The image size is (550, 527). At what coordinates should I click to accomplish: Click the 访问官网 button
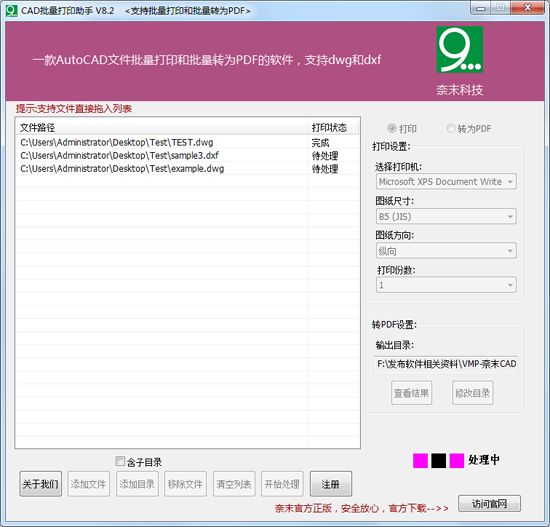pos(489,504)
